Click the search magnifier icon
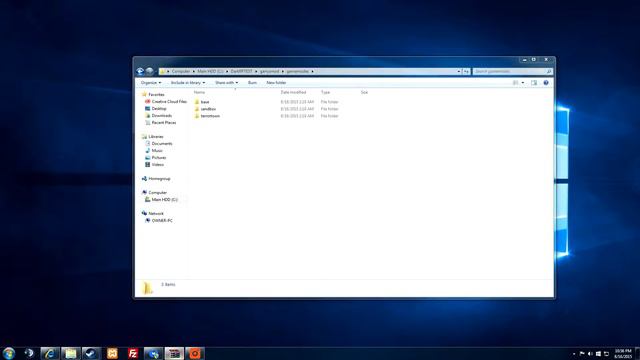 [x=549, y=71]
